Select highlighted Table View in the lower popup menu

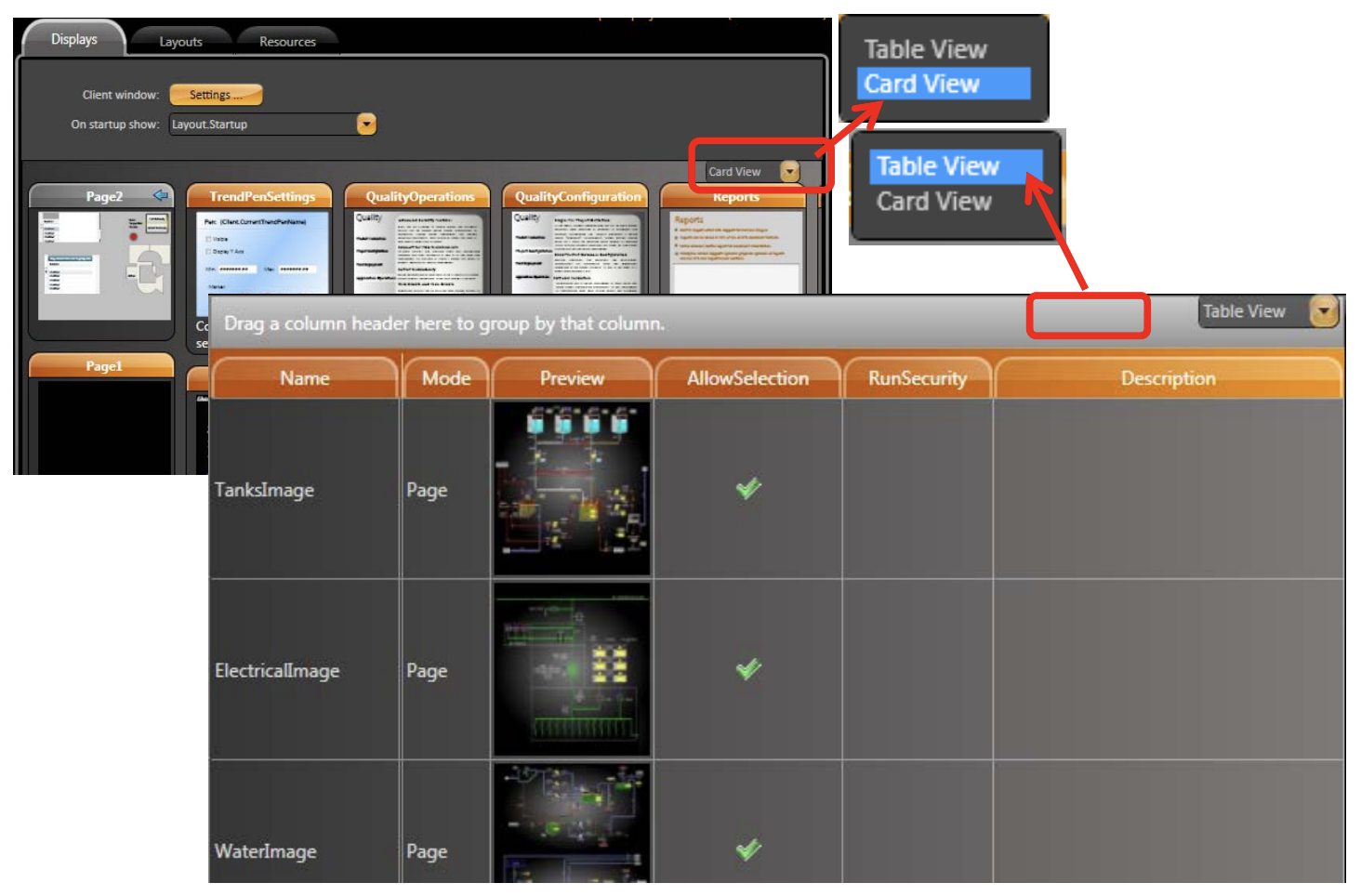tap(956, 166)
